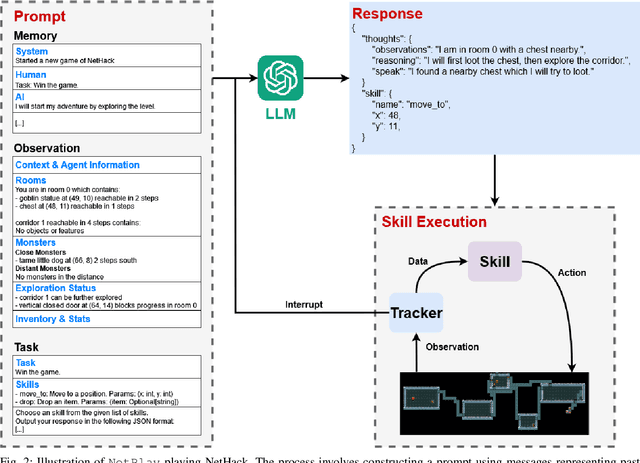This screenshot has height=463, width=640.
Task: Click the Human message label
Action: pyautogui.click(x=31, y=73)
